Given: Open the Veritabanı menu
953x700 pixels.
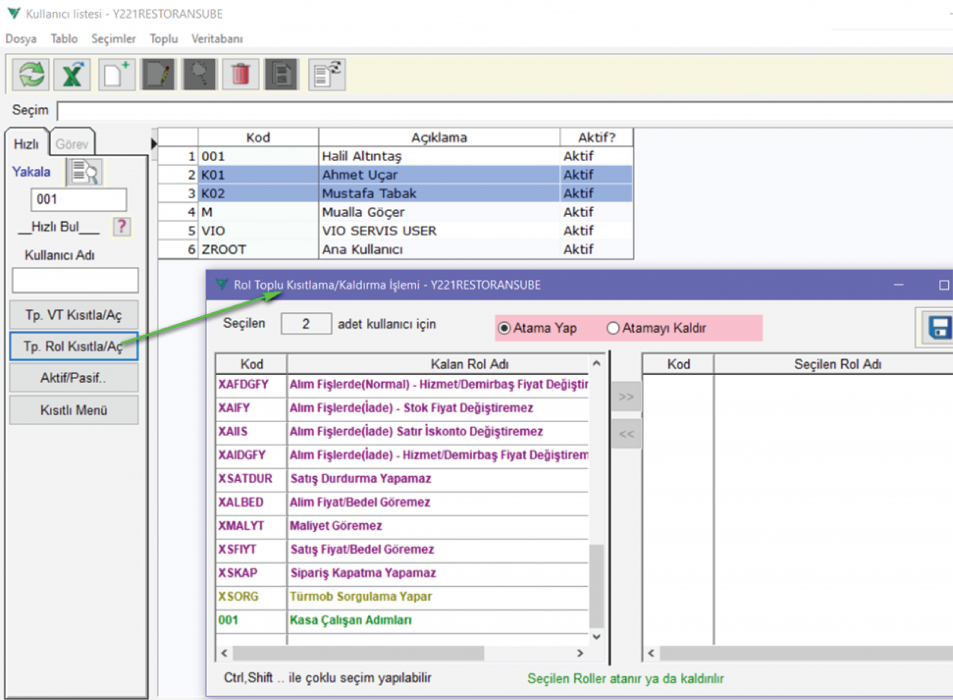Looking at the screenshot, I should (x=215, y=39).
